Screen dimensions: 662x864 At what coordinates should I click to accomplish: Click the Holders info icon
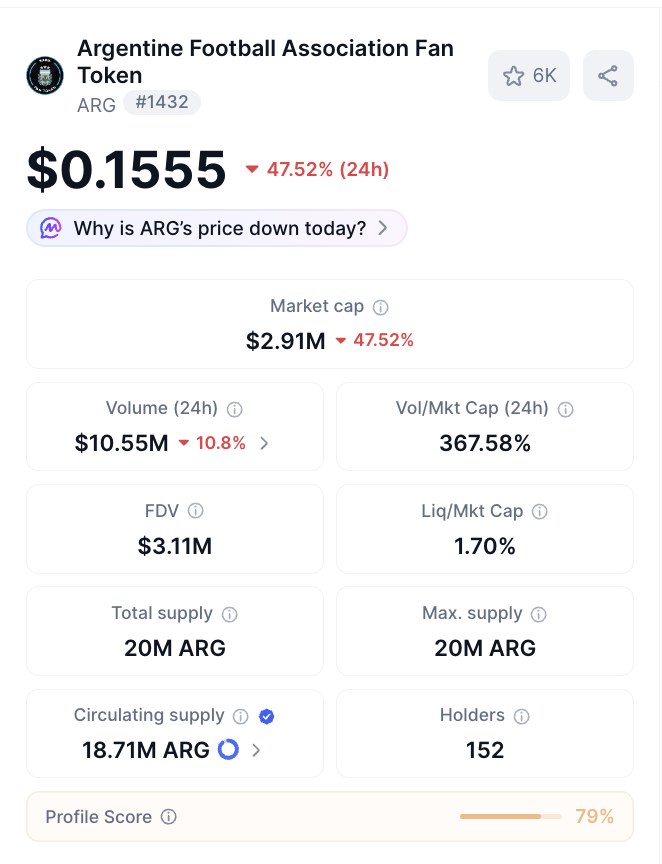tap(521, 716)
